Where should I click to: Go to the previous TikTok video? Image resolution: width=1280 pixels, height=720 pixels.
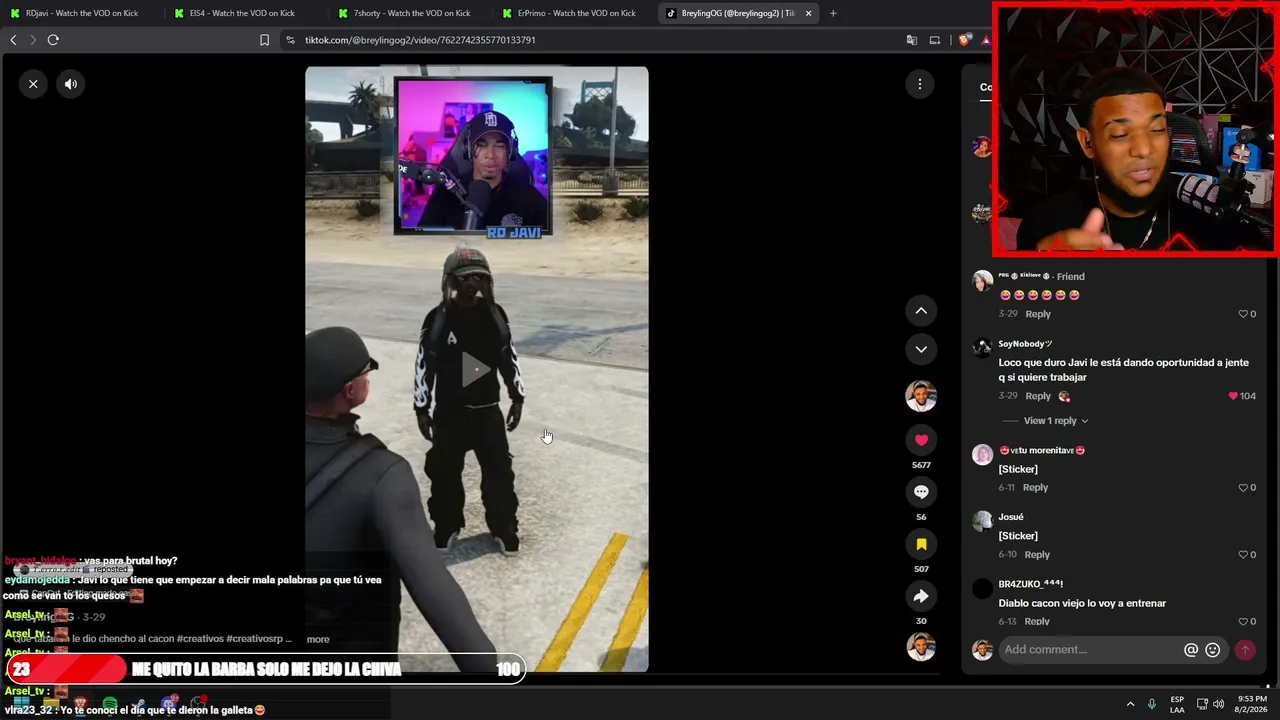click(x=921, y=311)
